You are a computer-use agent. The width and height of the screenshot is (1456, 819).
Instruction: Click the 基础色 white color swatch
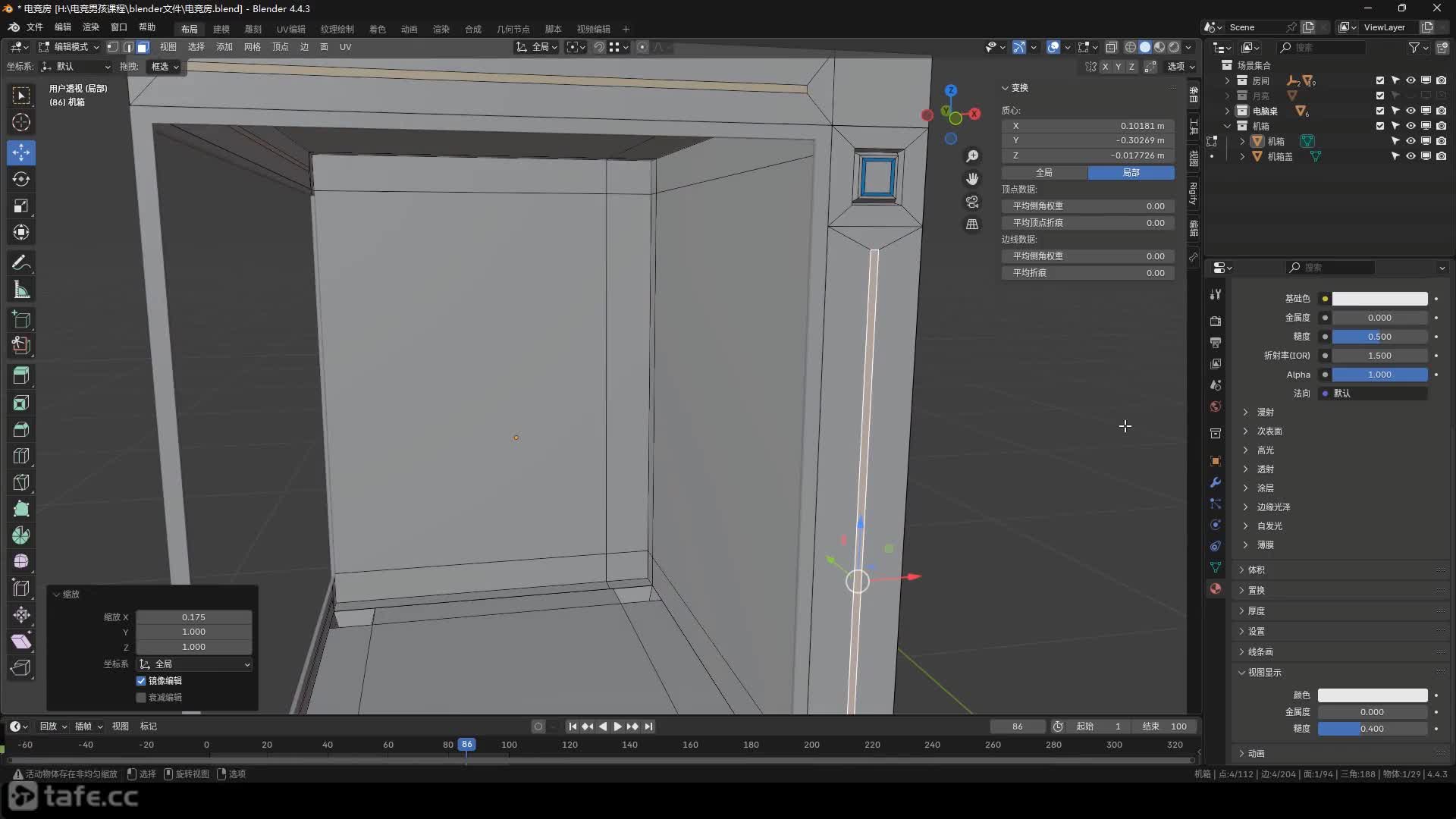click(1379, 299)
